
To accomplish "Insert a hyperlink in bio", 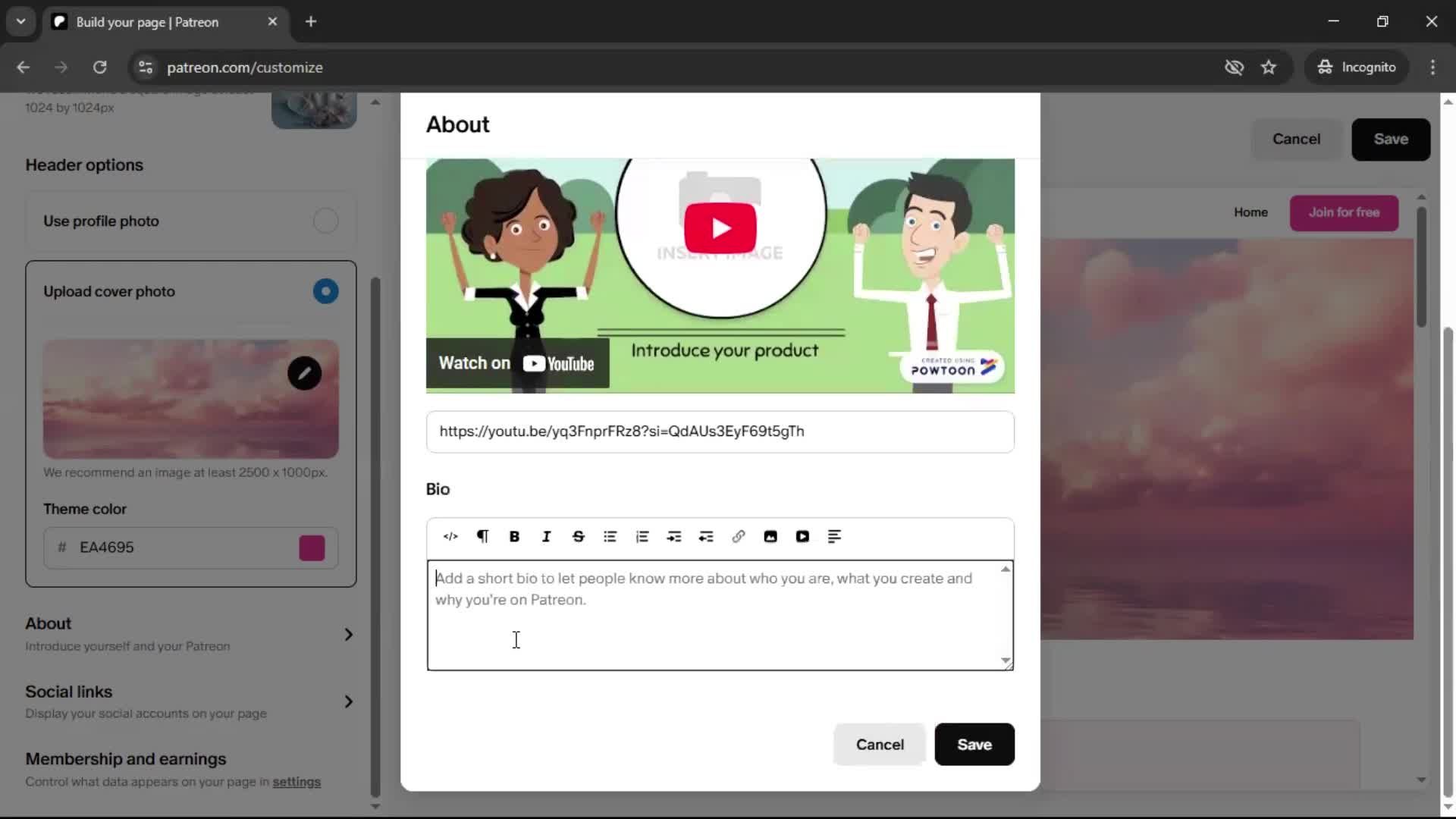I will [739, 536].
